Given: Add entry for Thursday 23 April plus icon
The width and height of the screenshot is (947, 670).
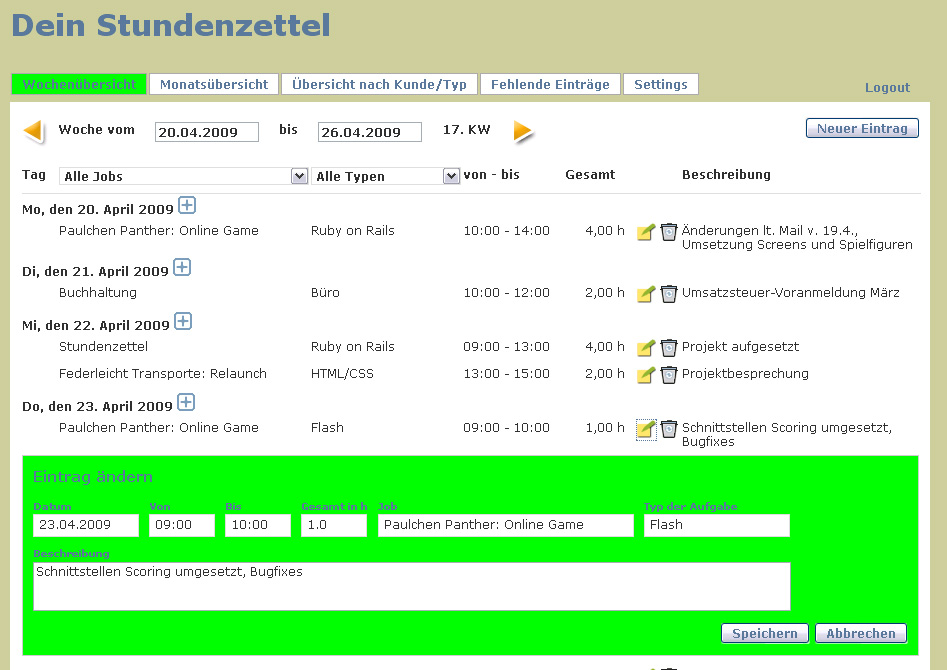Looking at the screenshot, I should pos(186,402).
